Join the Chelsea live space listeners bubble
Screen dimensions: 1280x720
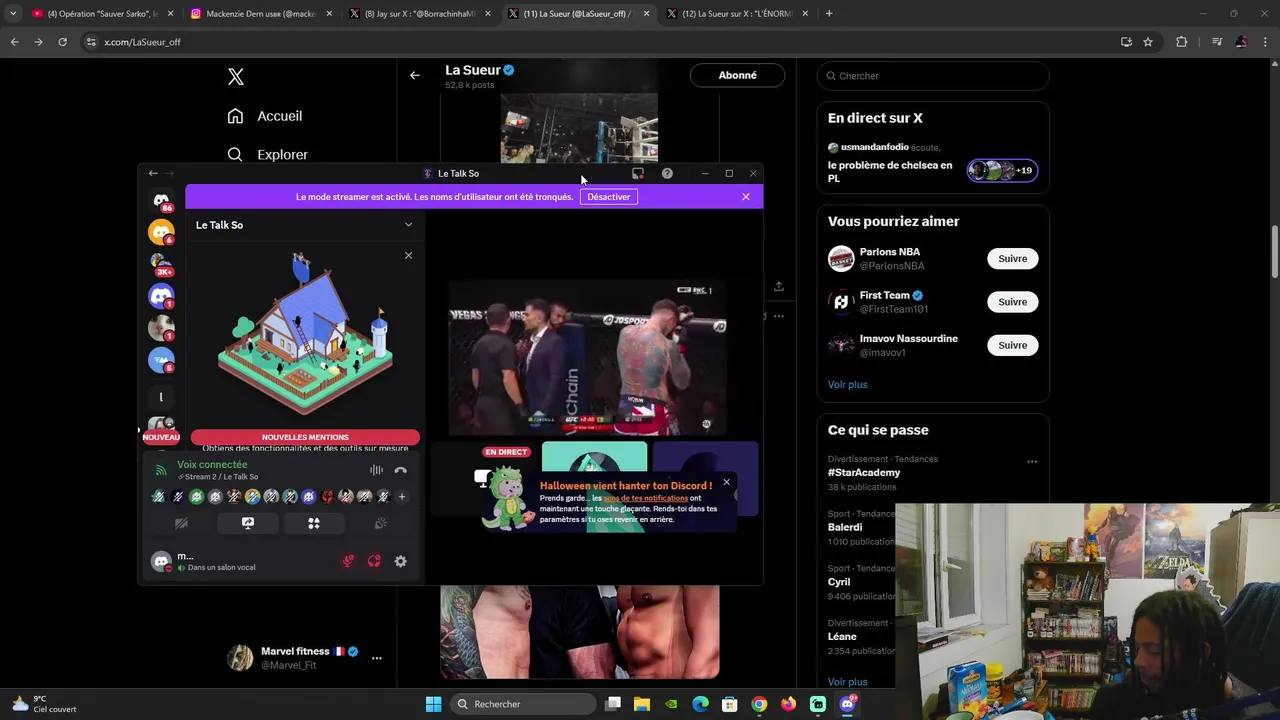1002,170
